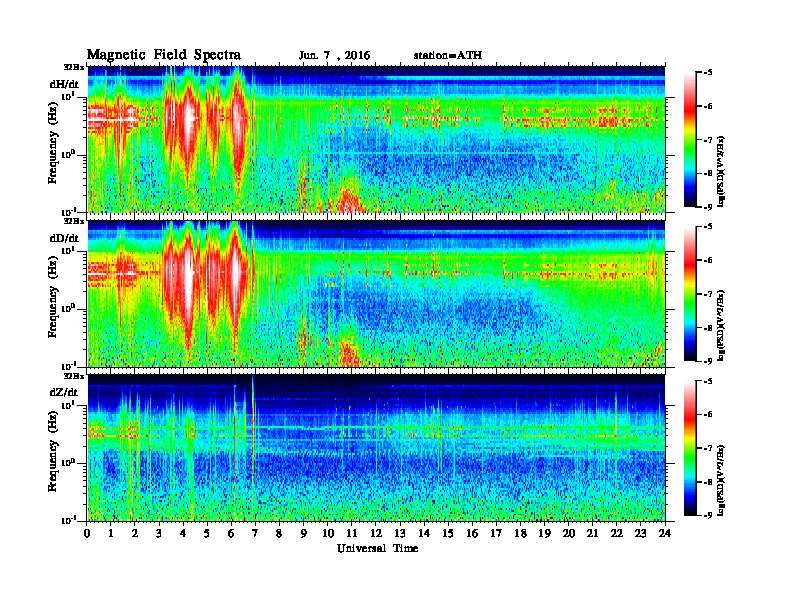Click the "32Hz" label of dZ/dt panel
Viewport: 792px width, 612px height.
coord(74,375)
